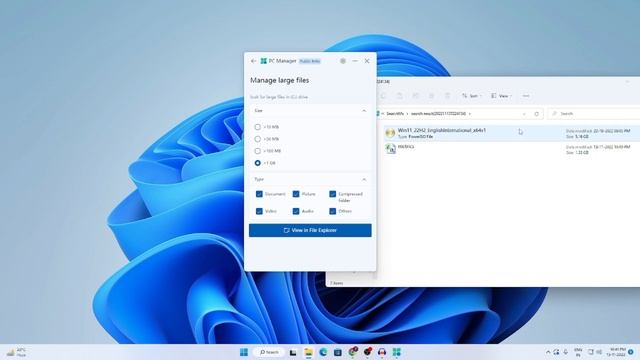Click the Delete trash icon in File Explorer toolbar

(x=447, y=96)
